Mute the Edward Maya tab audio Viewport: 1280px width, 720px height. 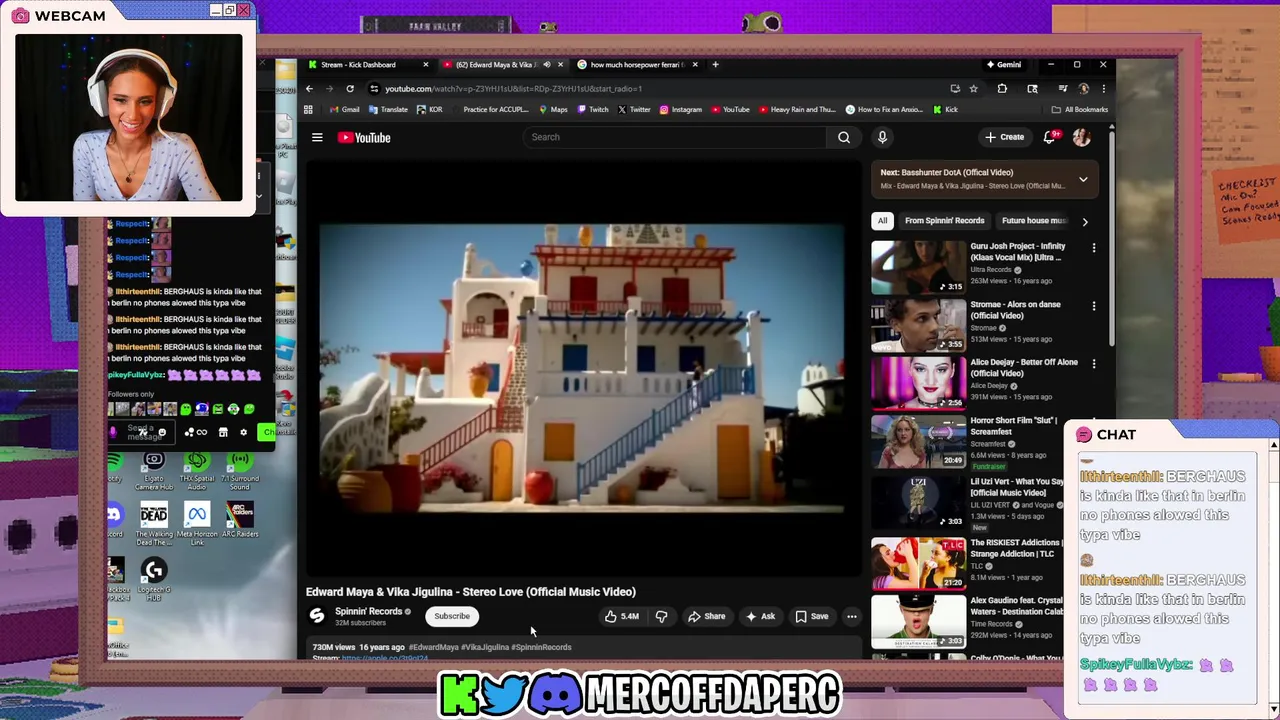click(546, 65)
